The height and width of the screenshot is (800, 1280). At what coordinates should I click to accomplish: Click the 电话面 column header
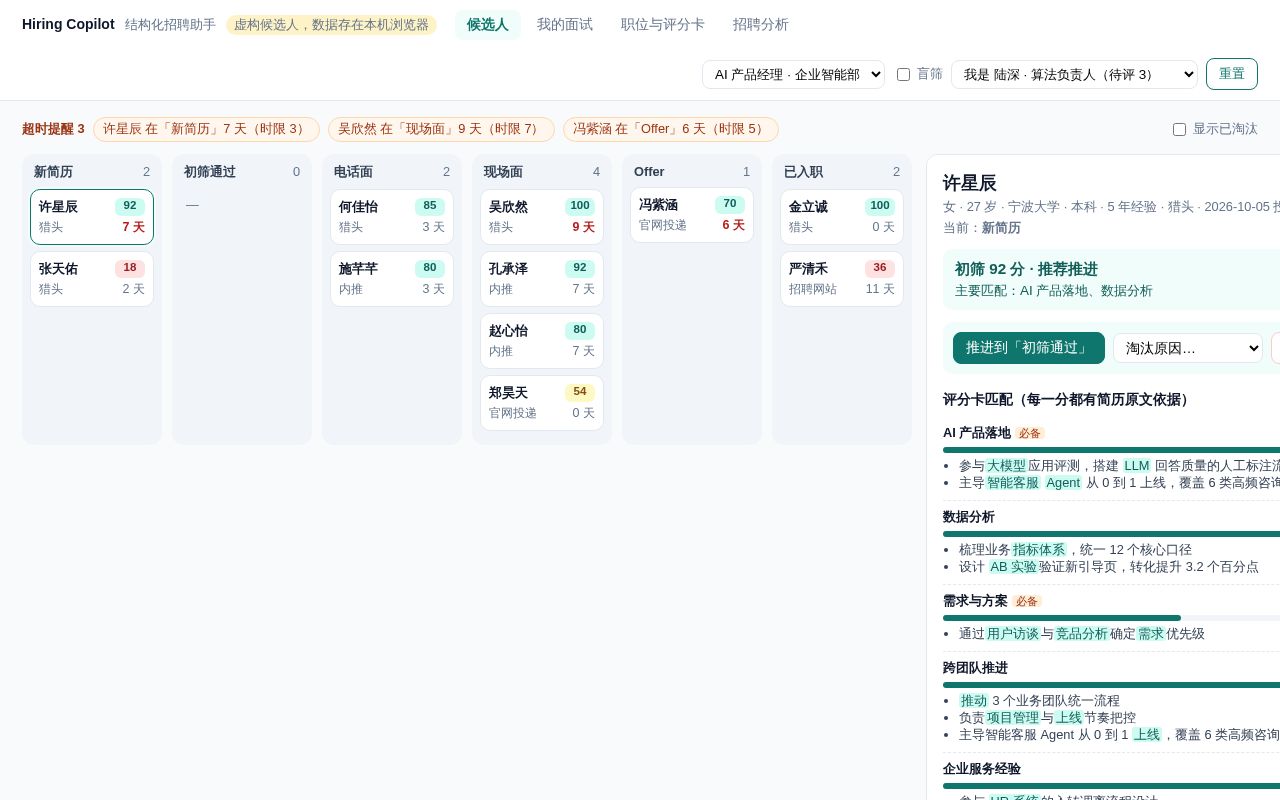(x=392, y=172)
